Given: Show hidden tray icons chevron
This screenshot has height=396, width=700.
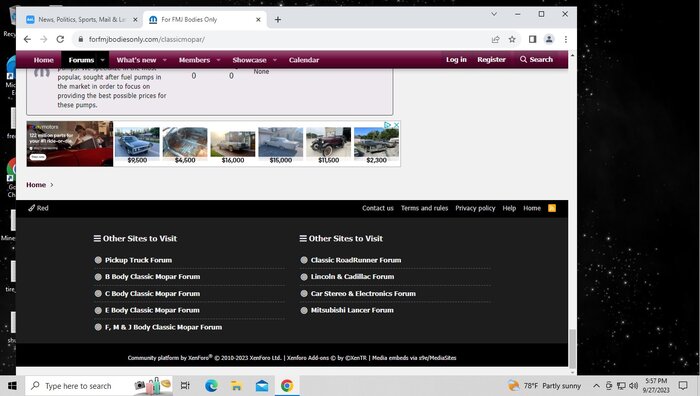Looking at the screenshot, I should click(x=596, y=386).
